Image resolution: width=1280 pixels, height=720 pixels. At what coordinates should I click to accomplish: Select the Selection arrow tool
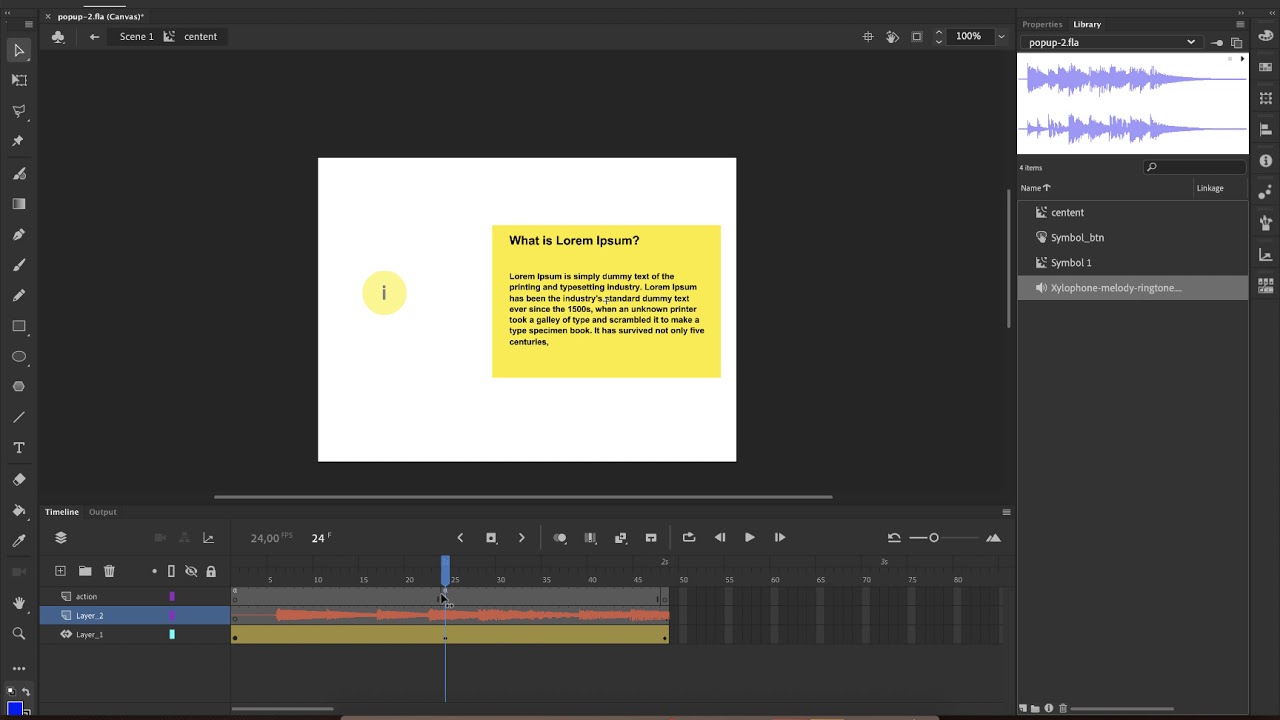[x=19, y=50]
